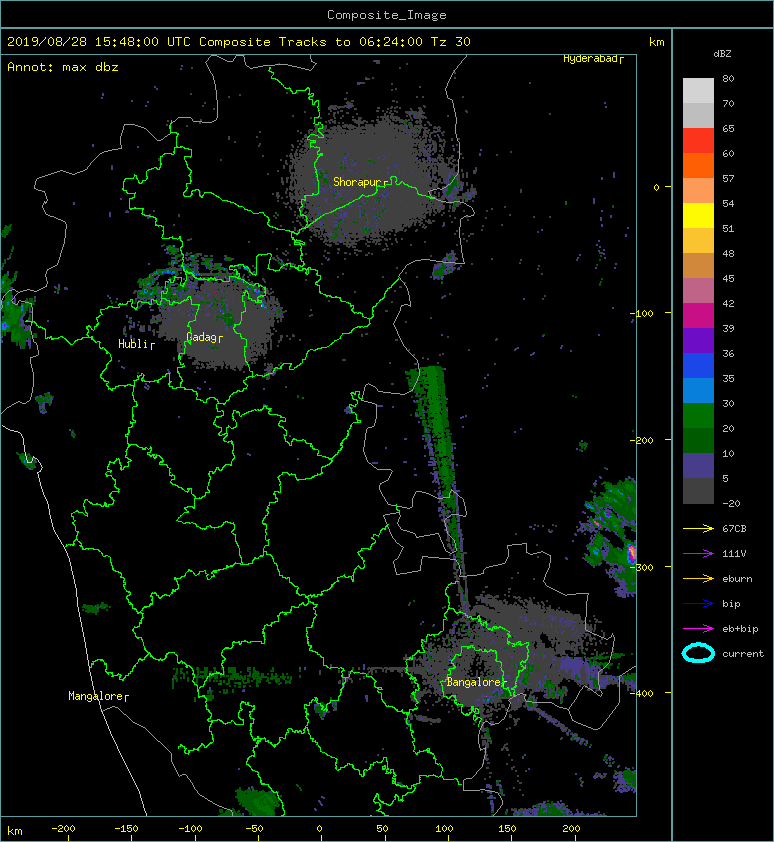This screenshot has width=774, height=842.
Task: Choose the gold 51 dBZ color band
Action: (x=698, y=241)
